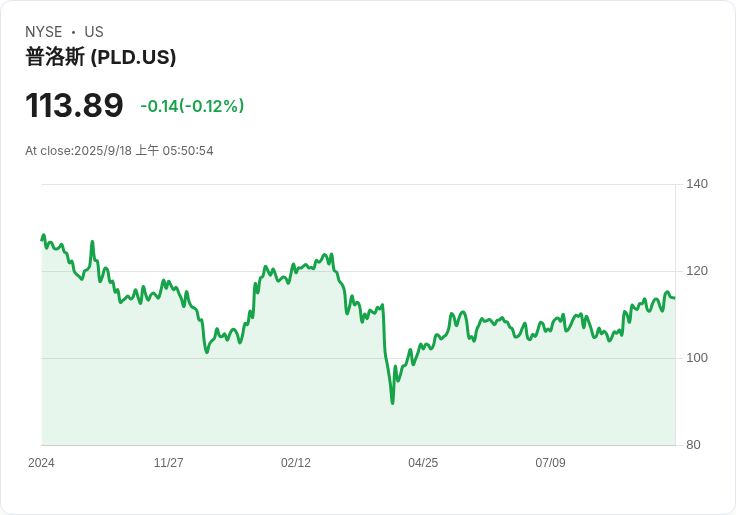Click the 11/27 x-axis date label
Viewport: 736px width, 515px height.
tap(168, 463)
